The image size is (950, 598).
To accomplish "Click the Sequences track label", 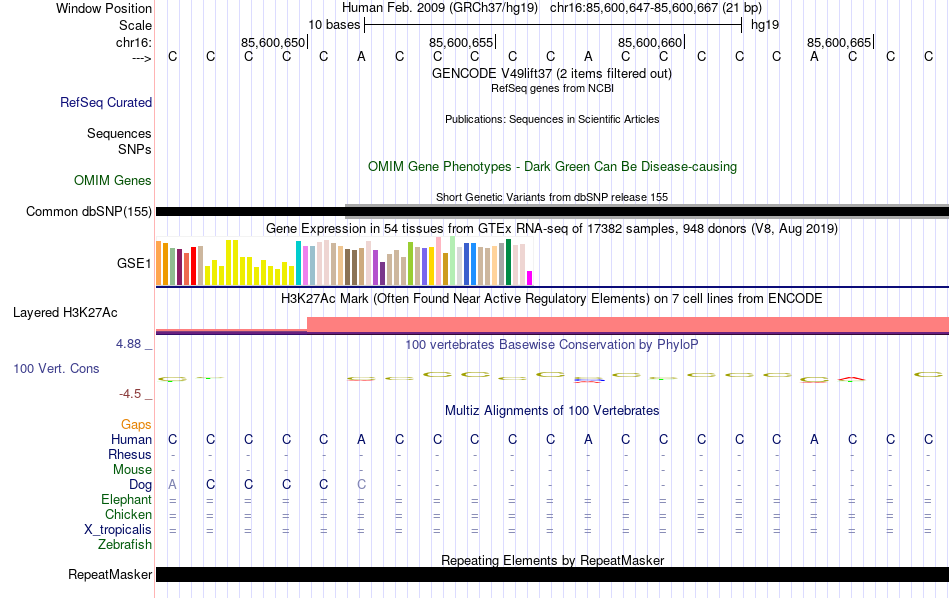I will pos(119,133).
